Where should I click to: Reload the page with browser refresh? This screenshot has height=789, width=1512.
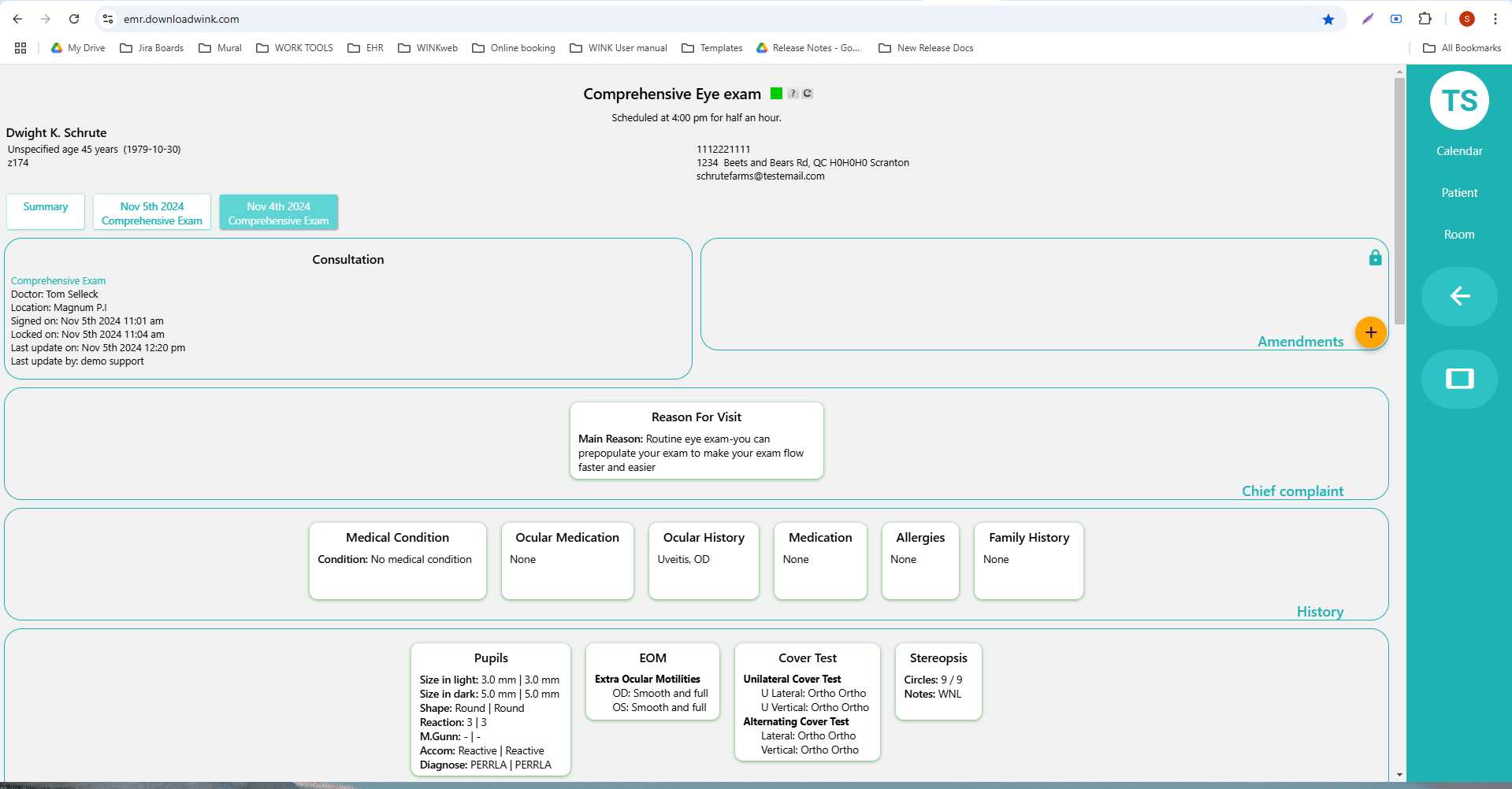coord(74,19)
